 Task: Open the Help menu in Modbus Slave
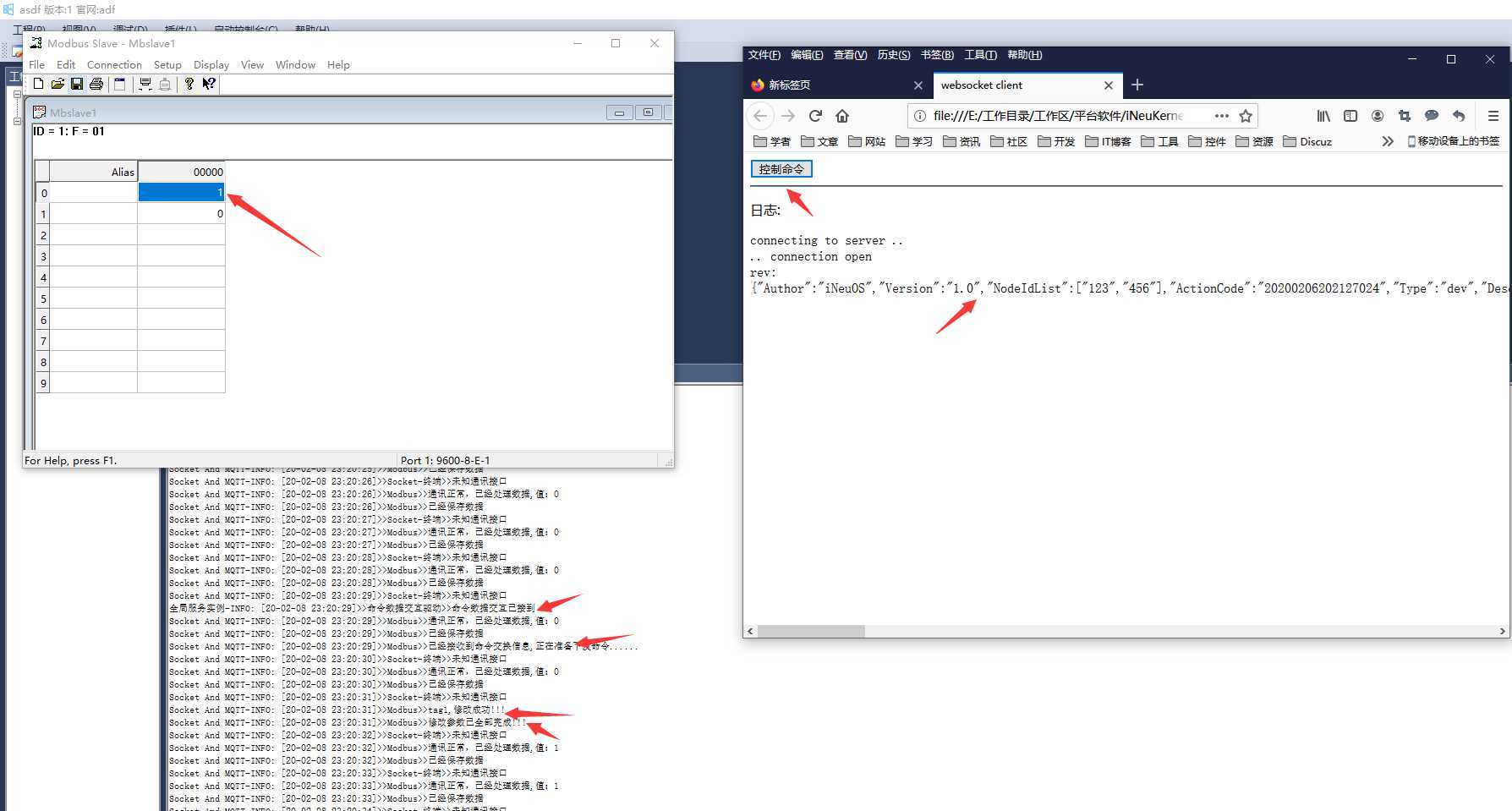pos(338,64)
